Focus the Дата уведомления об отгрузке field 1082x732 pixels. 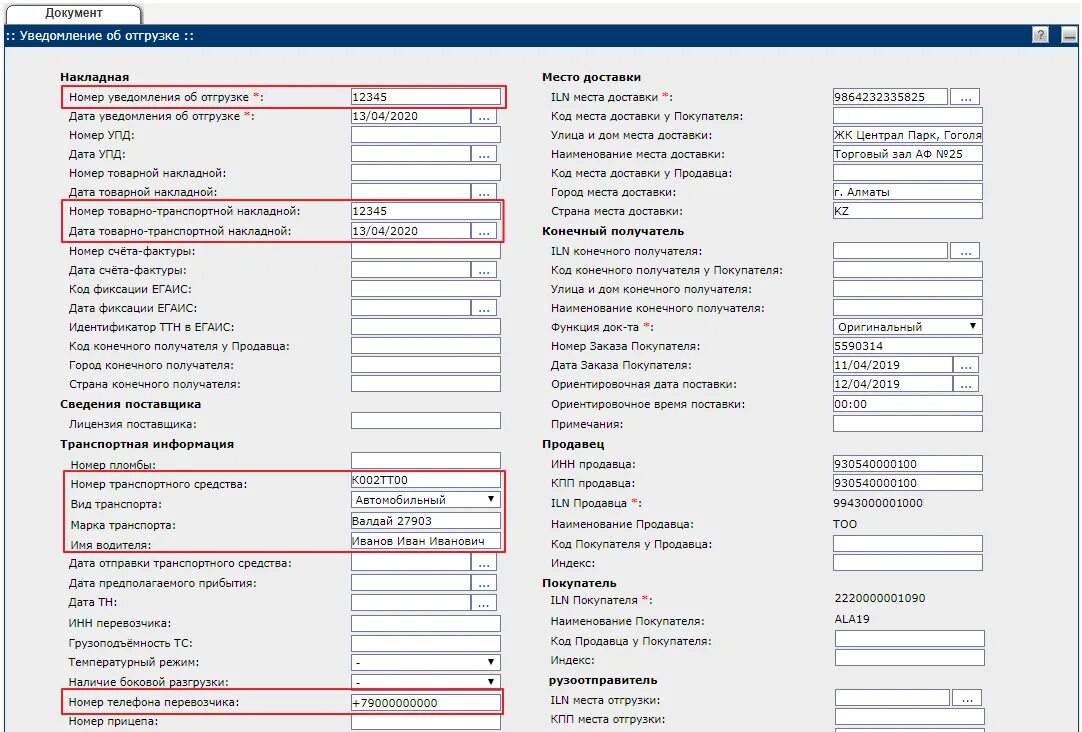(x=411, y=116)
